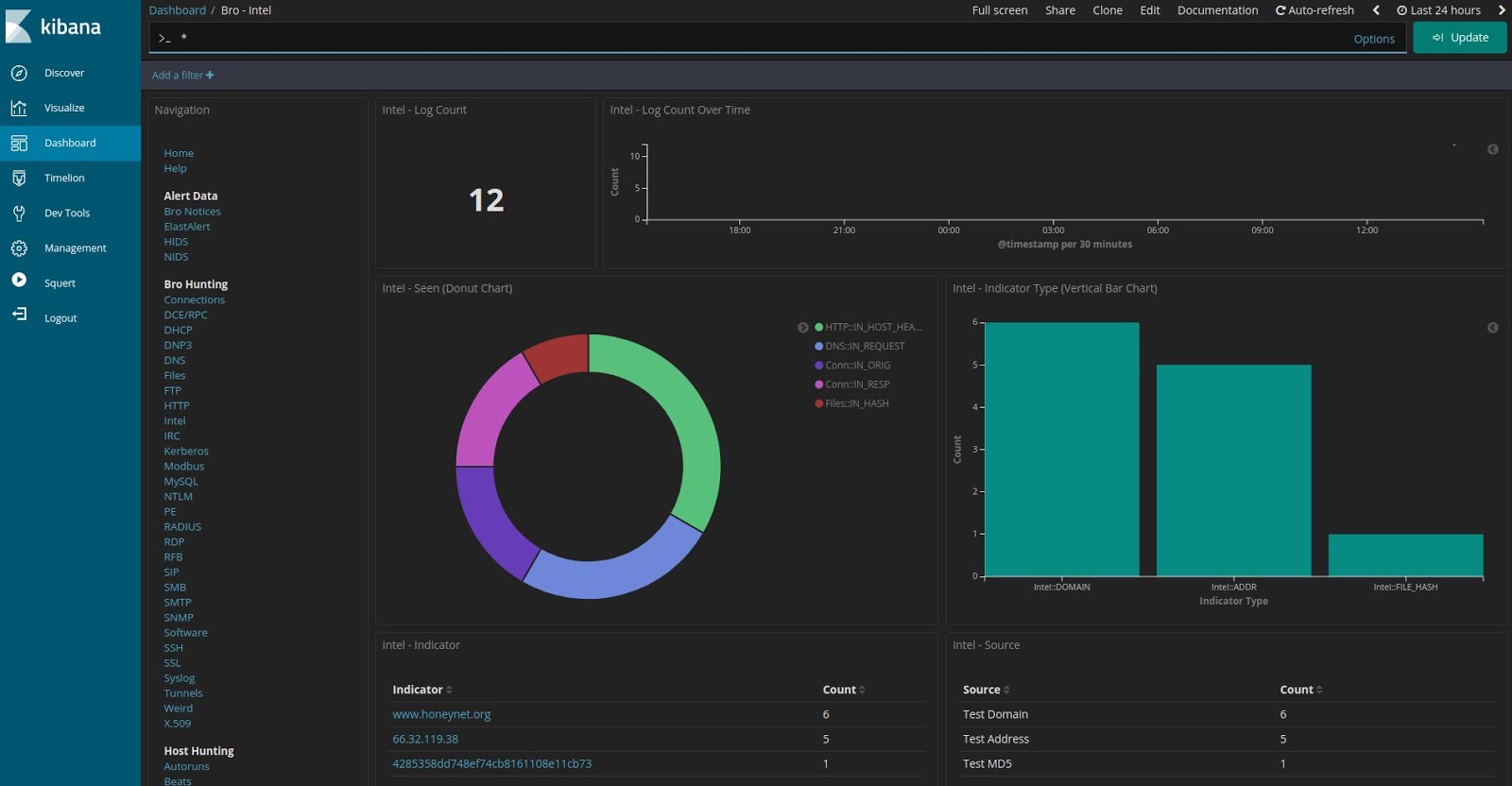Click the DNS::IN_REQUEST legend color dot
1512x786 pixels.
click(x=818, y=347)
